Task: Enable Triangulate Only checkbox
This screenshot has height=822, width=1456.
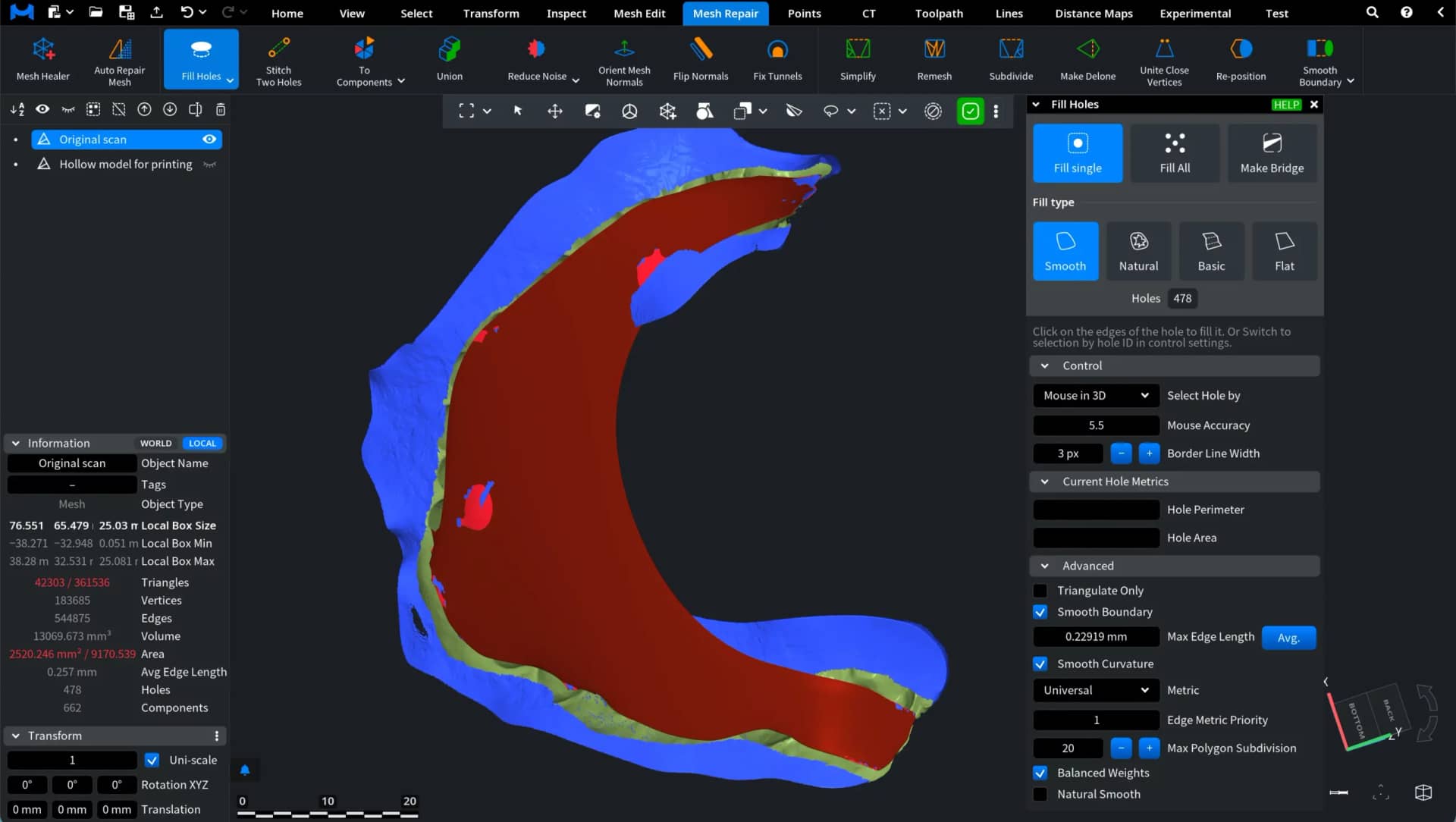Action: 1040,591
